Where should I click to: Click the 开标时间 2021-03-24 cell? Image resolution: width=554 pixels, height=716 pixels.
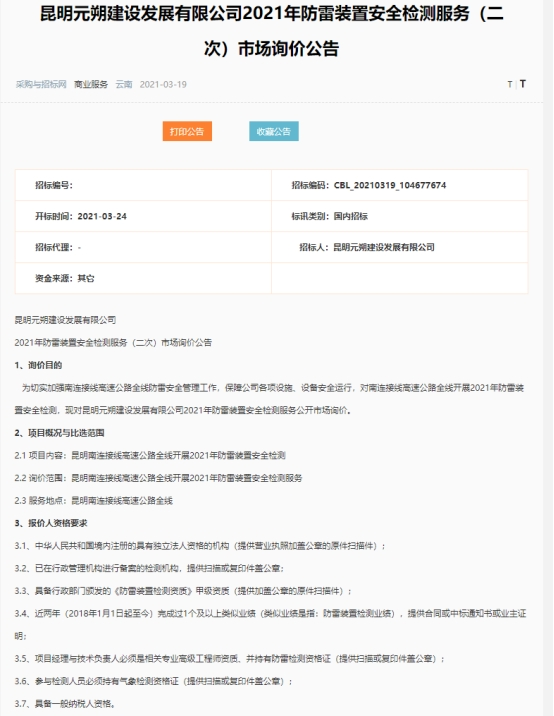143,216
